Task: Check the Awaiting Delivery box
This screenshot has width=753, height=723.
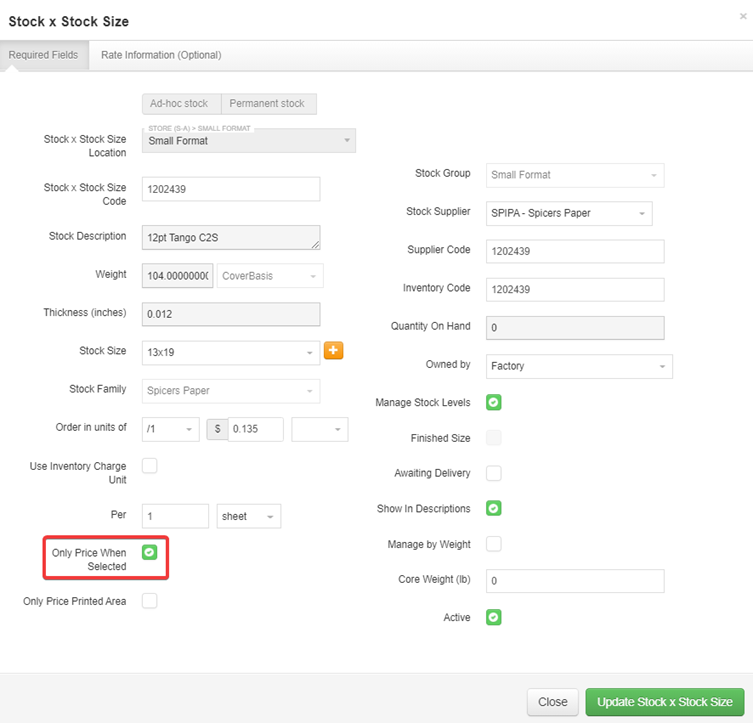Action: (493, 473)
